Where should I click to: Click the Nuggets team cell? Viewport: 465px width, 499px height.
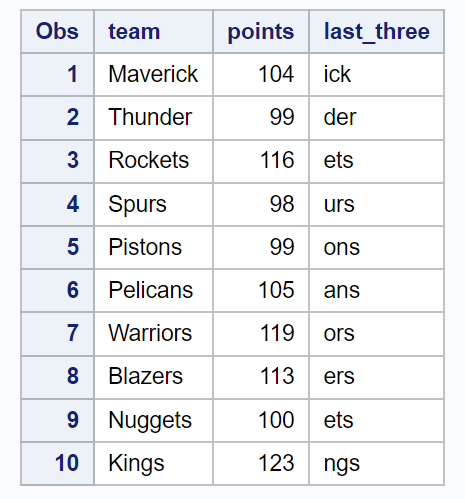point(154,420)
